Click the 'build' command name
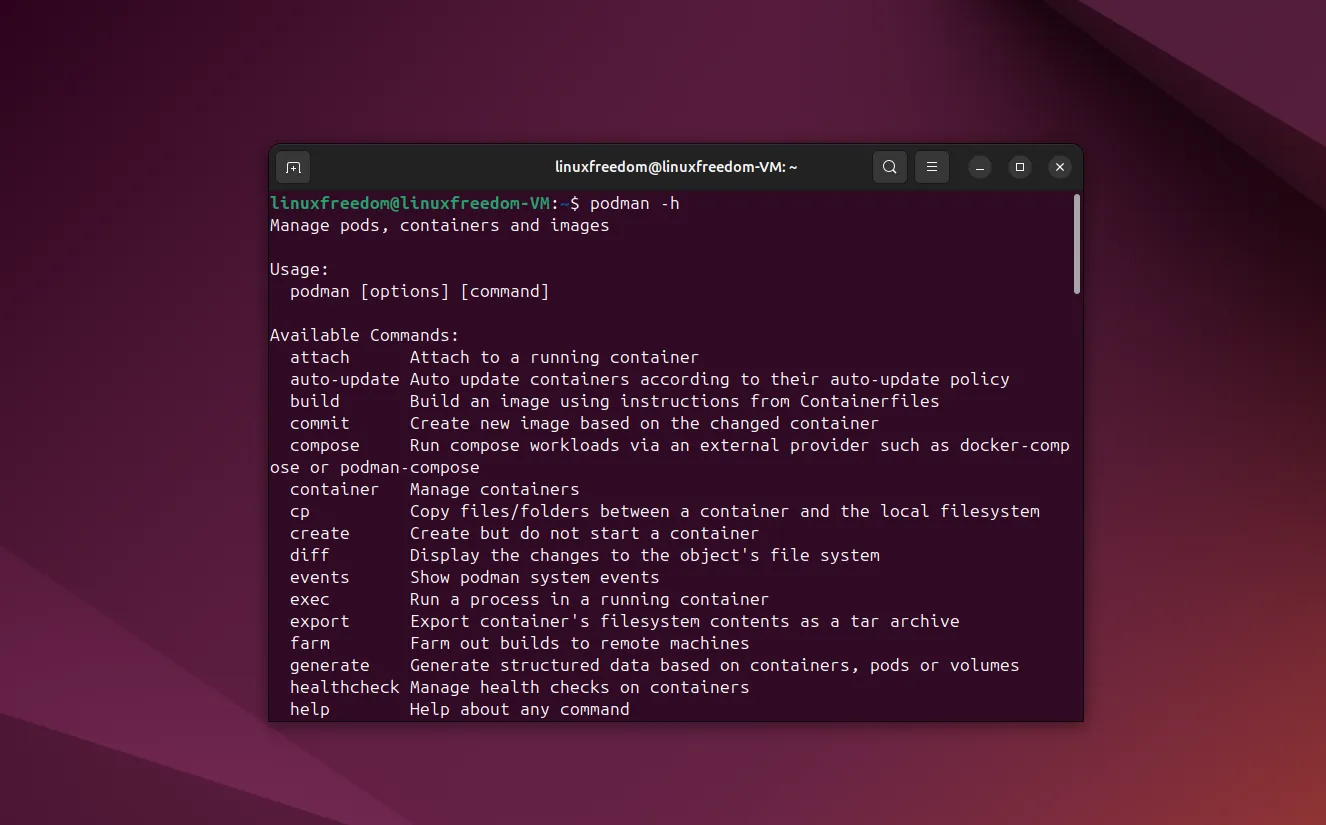The width and height of the screenshot is (1326, 825). 315,401
